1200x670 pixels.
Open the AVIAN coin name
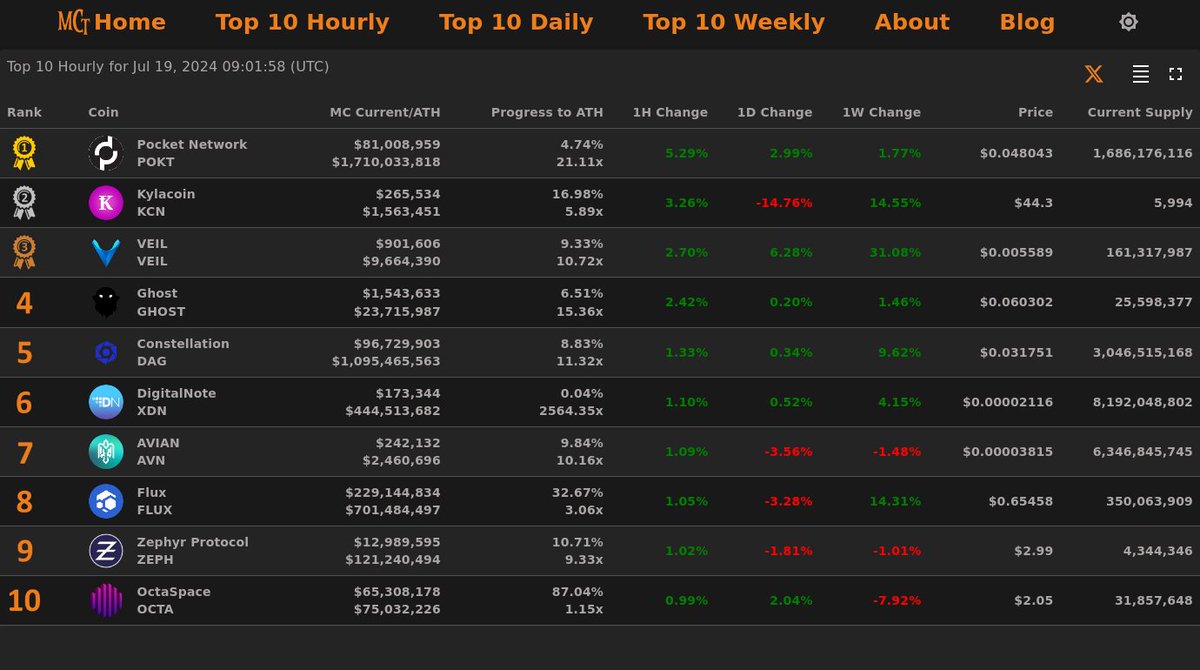coord(158,443)
